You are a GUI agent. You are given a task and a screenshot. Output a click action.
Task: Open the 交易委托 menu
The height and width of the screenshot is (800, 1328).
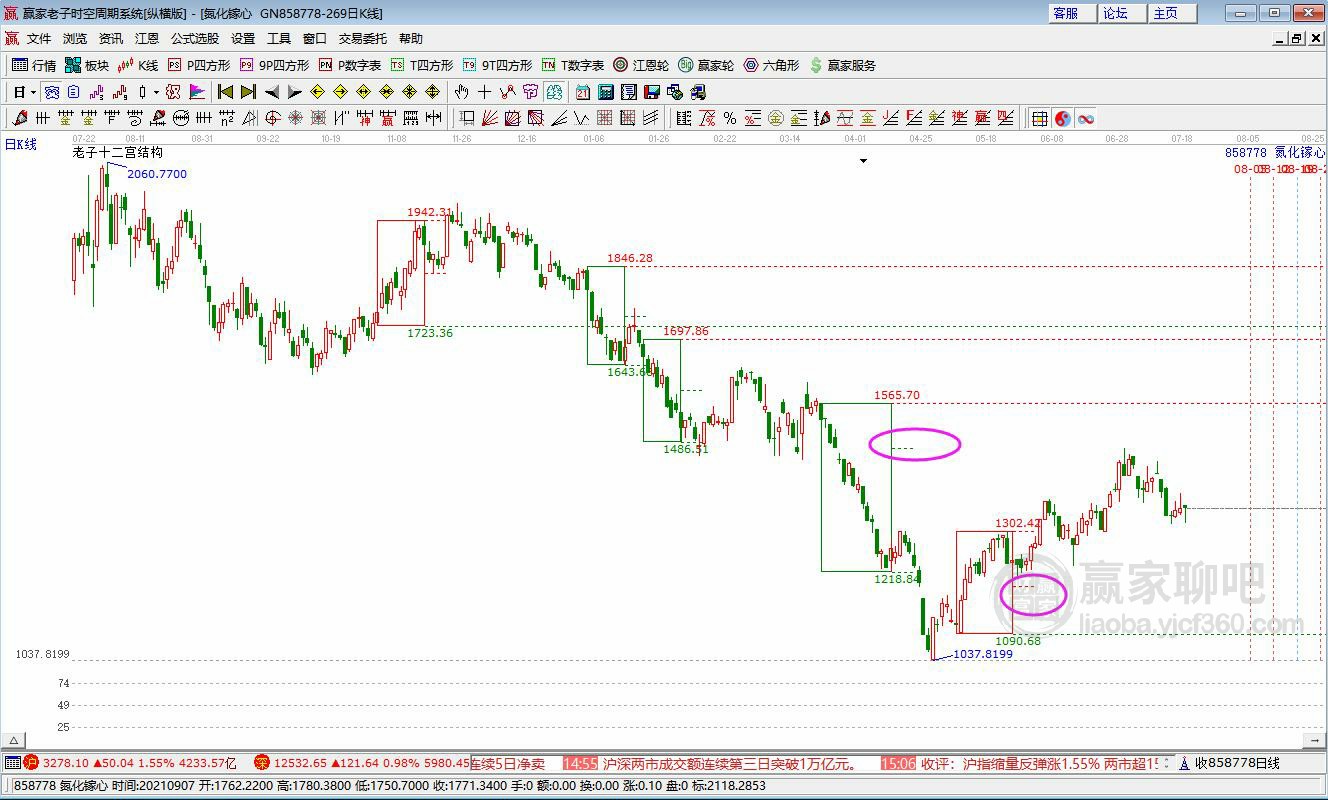[362, 39]
